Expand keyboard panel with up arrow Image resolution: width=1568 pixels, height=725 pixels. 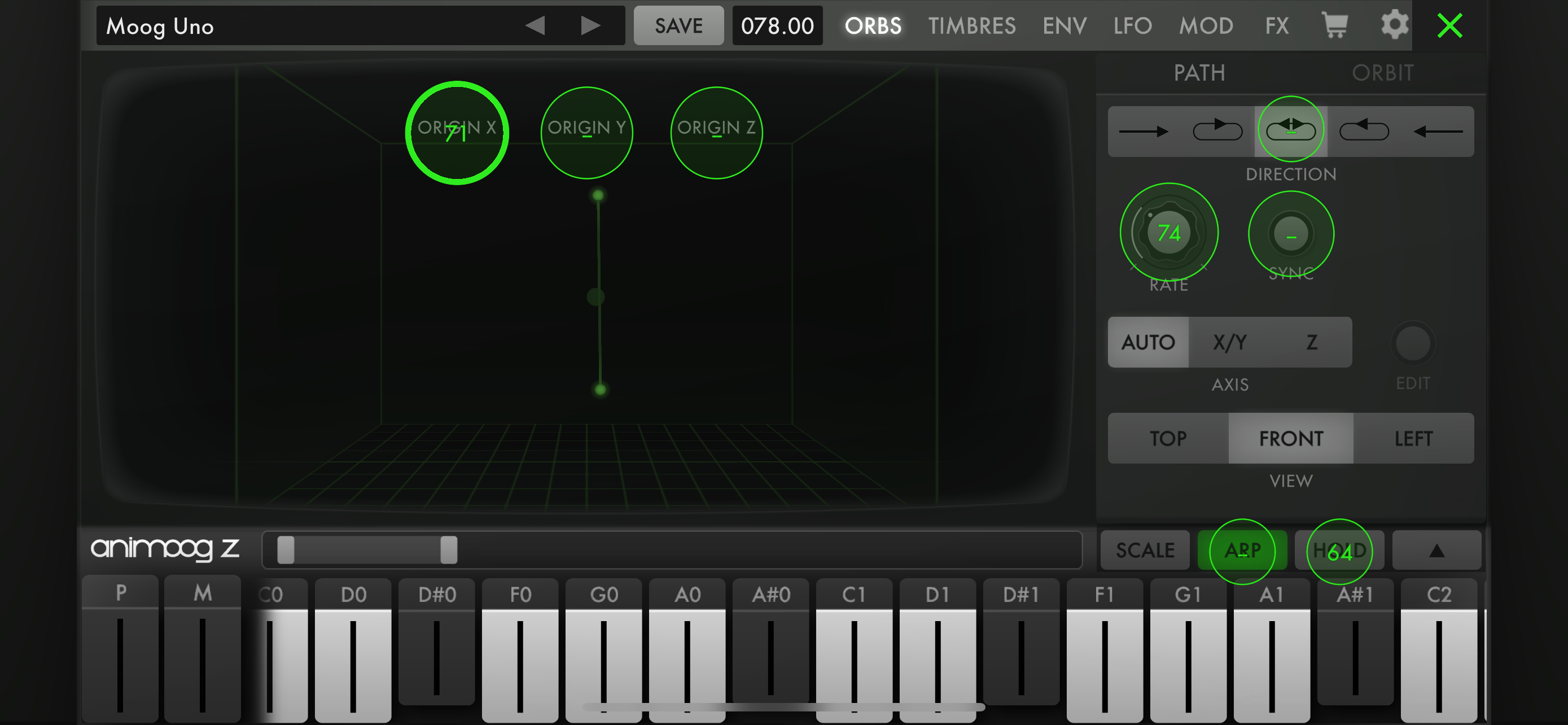[1436, 551]
